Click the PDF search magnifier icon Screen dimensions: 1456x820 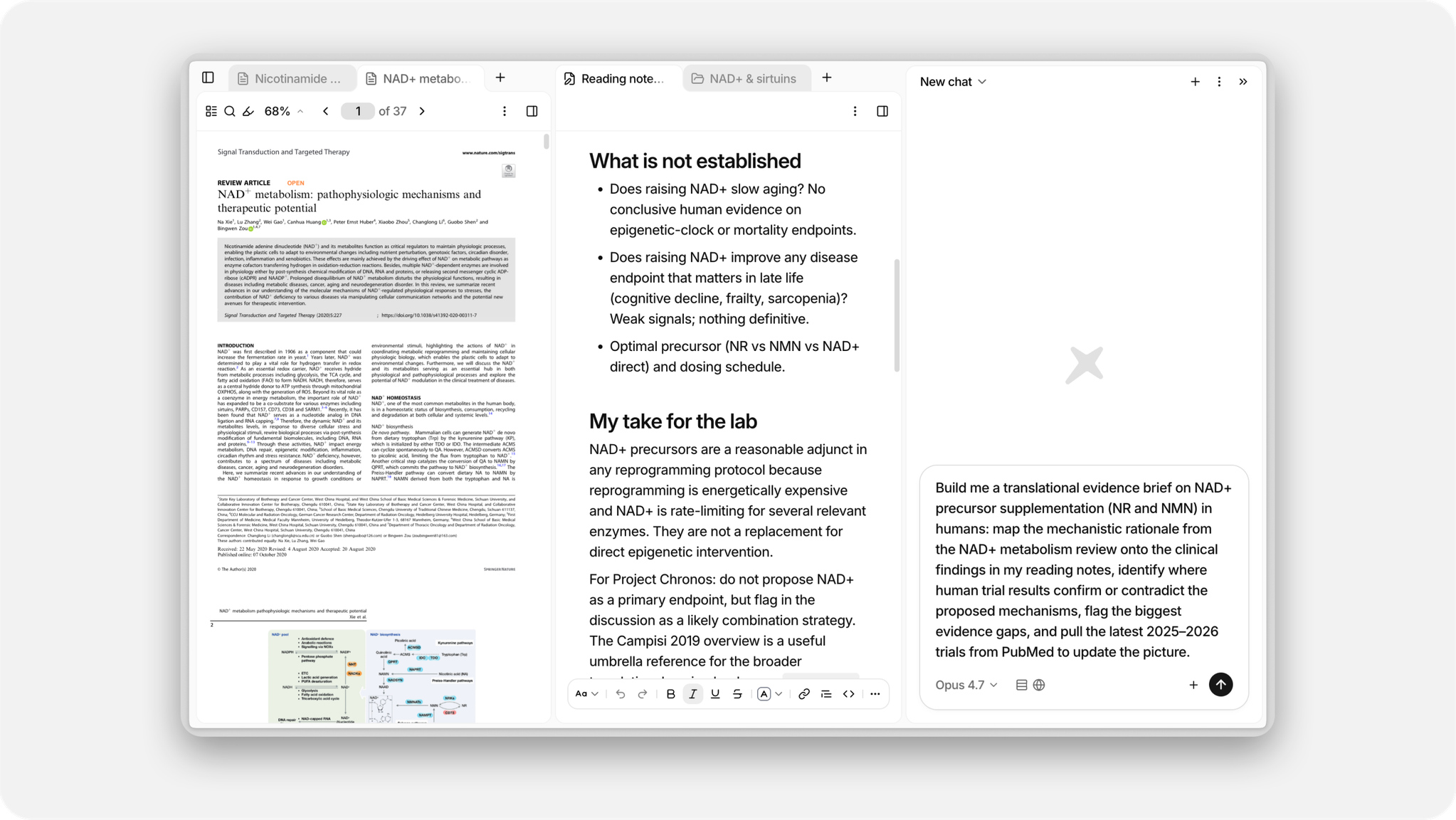(230, 111)
